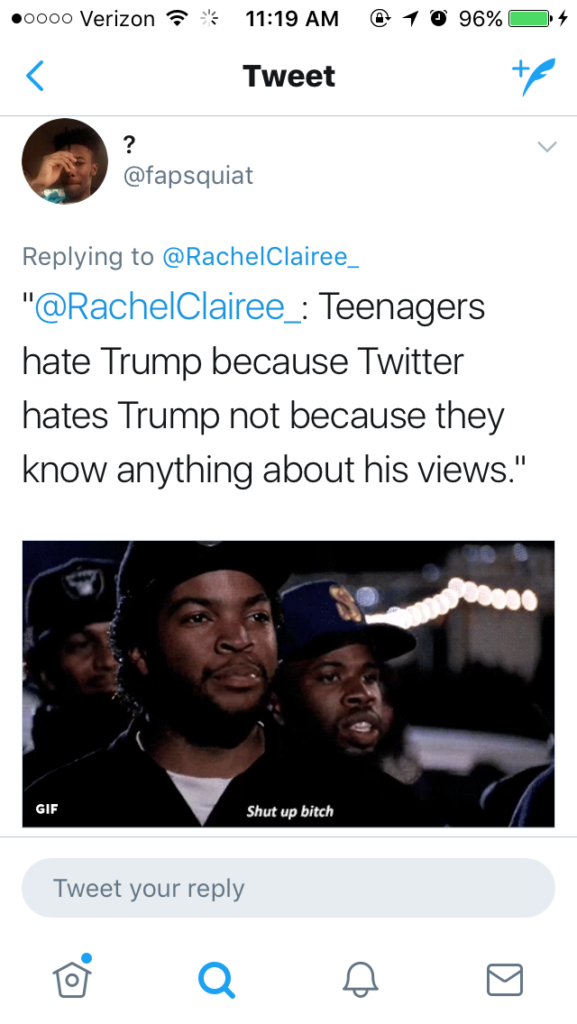Image resolution: width=577 pixels, height=1024 pixels.
Task: Play the GIF image
Action: pos(288,684)
